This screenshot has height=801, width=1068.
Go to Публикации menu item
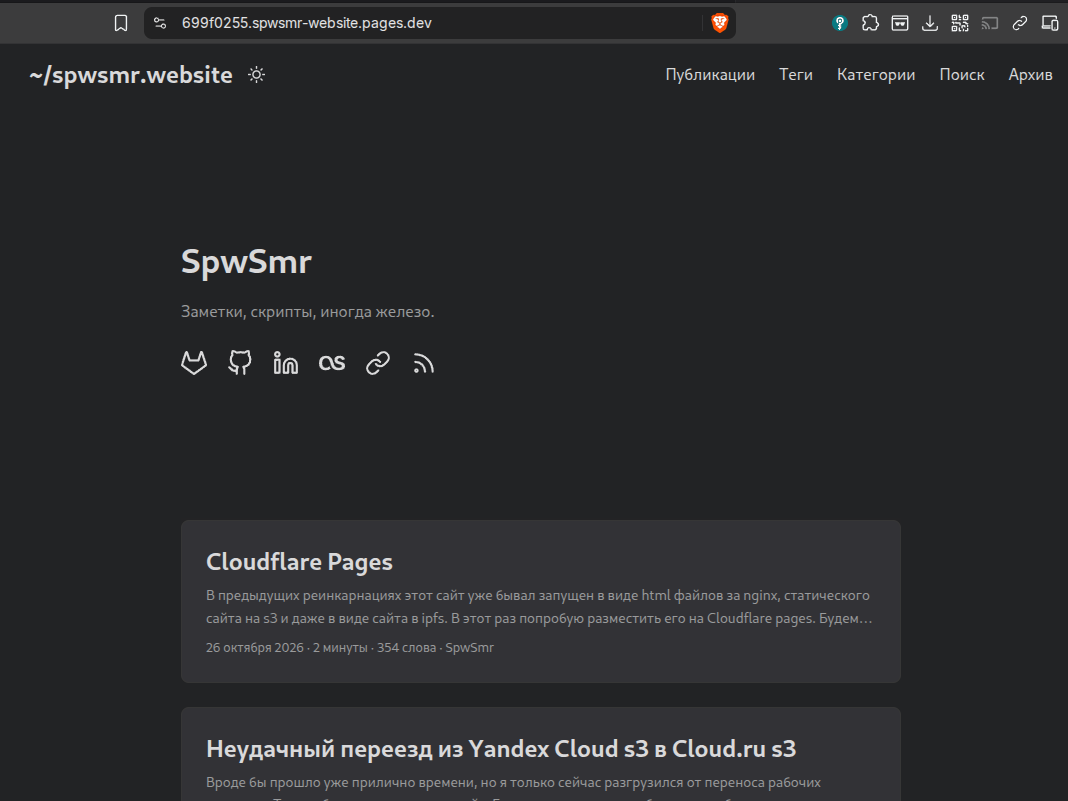pos(710,75)
